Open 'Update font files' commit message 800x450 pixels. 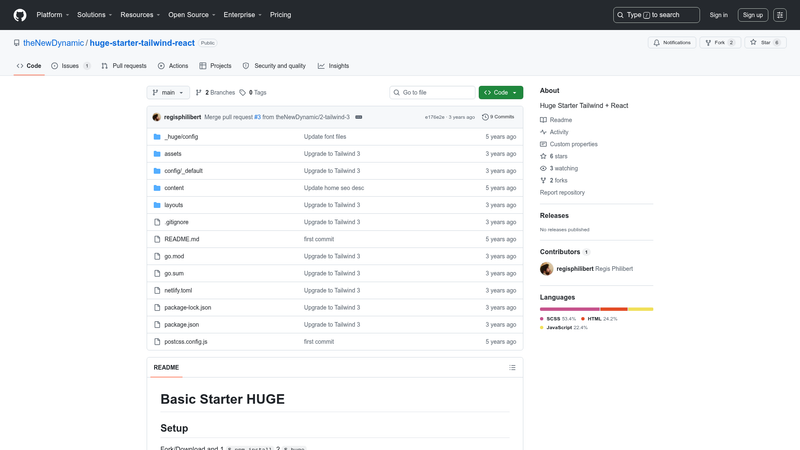point(325,137)
